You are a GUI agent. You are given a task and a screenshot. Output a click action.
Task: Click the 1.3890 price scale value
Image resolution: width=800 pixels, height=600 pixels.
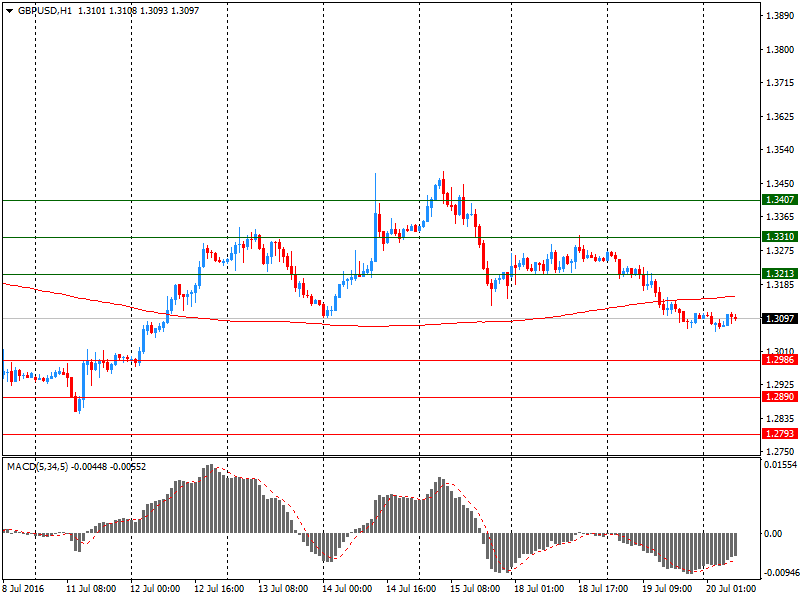780,16
